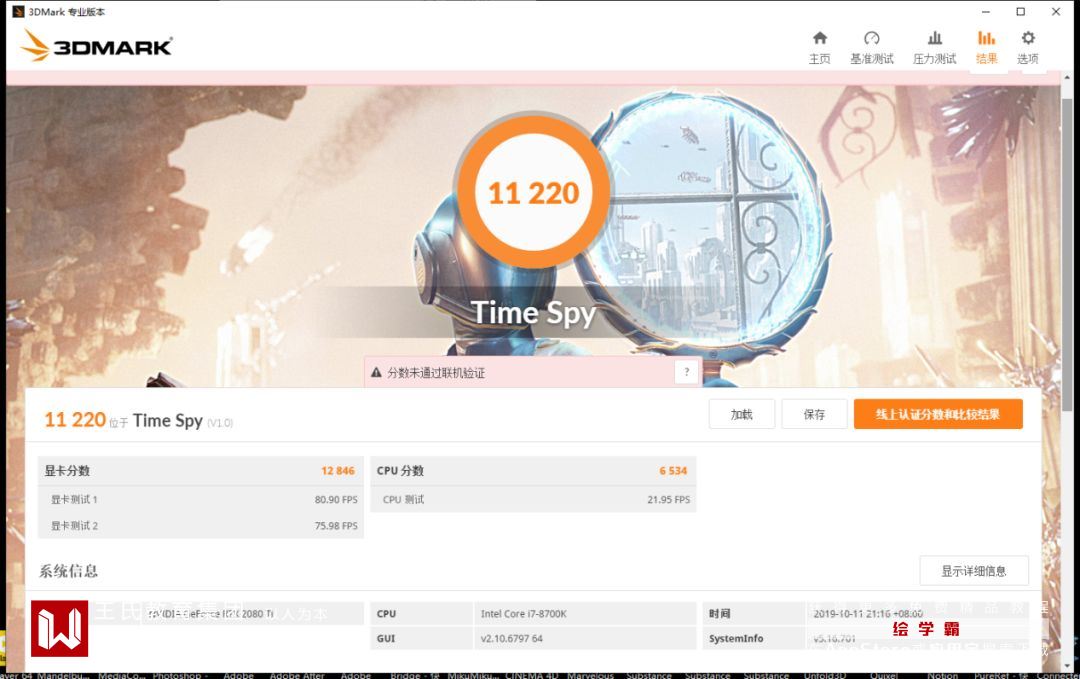
Task: Click the 显卡测试 1 row label
Action: click(74, 499)
